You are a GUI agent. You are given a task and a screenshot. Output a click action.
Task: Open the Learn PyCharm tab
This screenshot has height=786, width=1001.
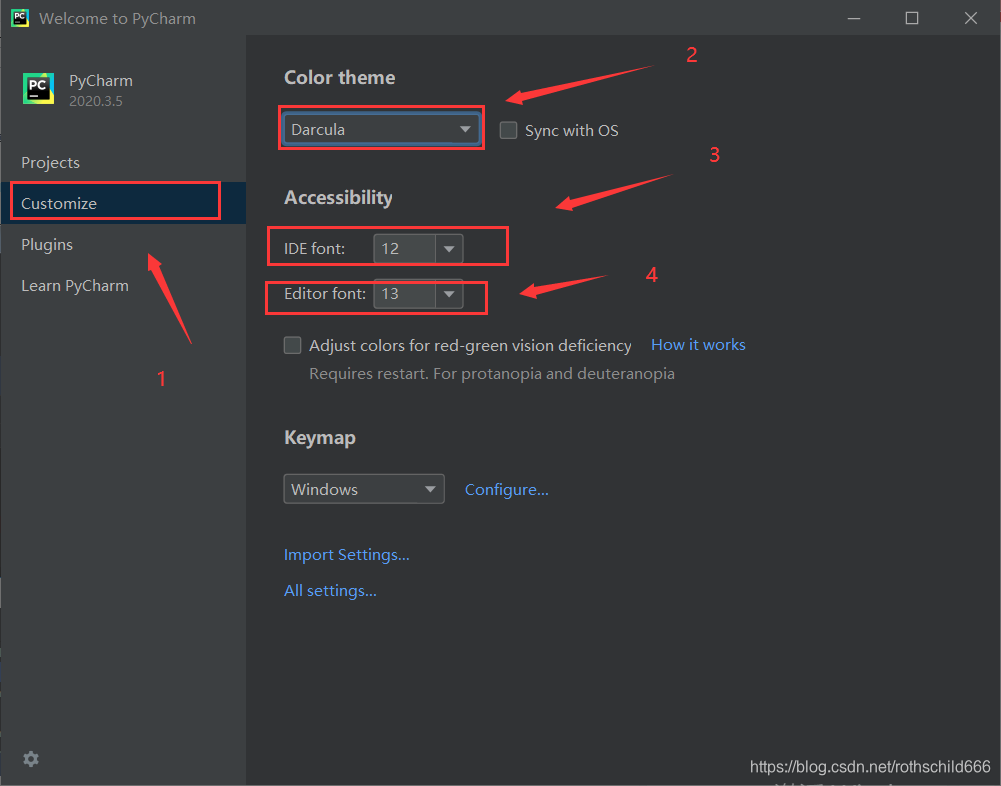124,285
